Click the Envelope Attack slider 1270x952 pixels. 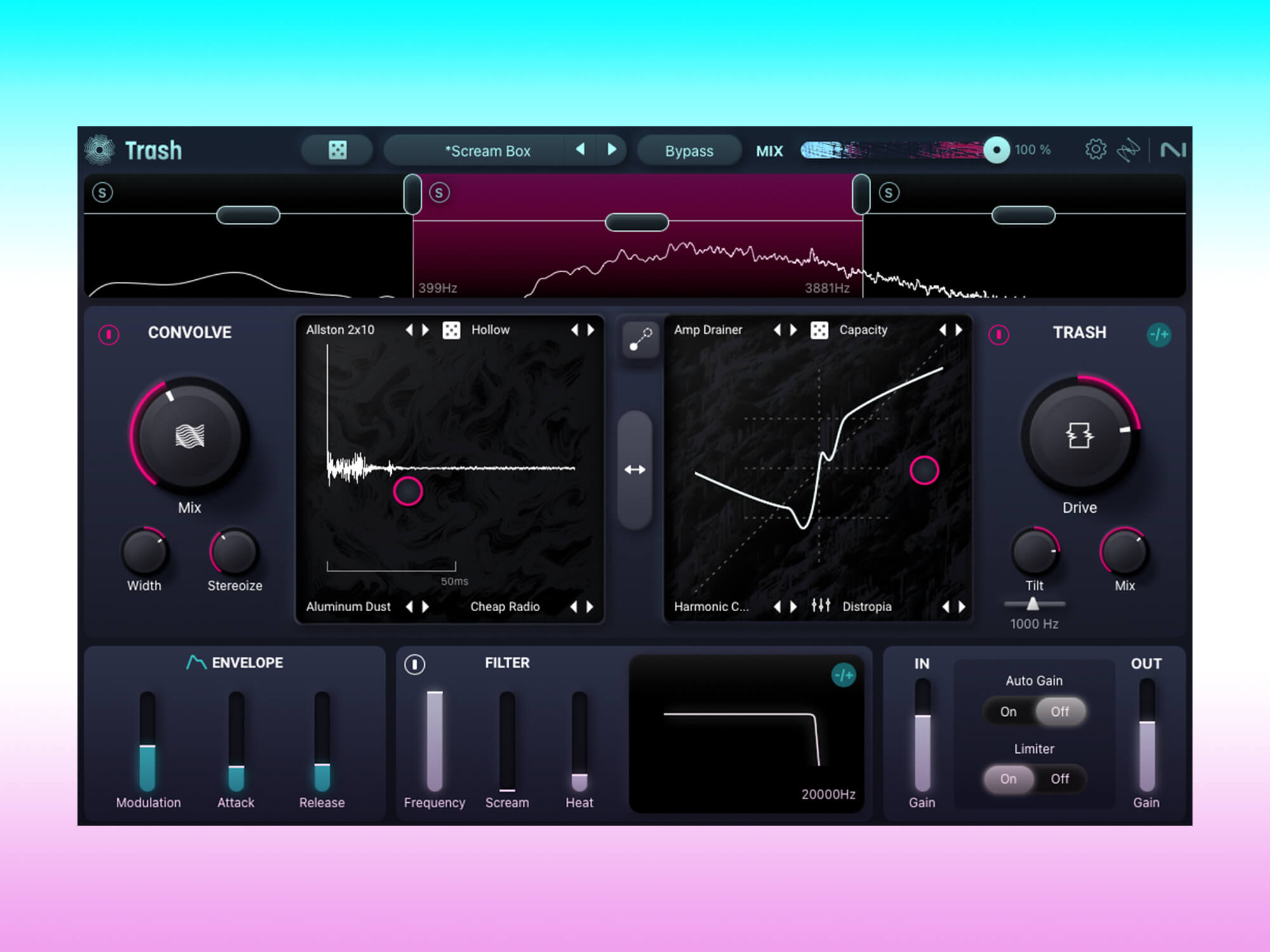pyautogui.click(x=236, y=741)
